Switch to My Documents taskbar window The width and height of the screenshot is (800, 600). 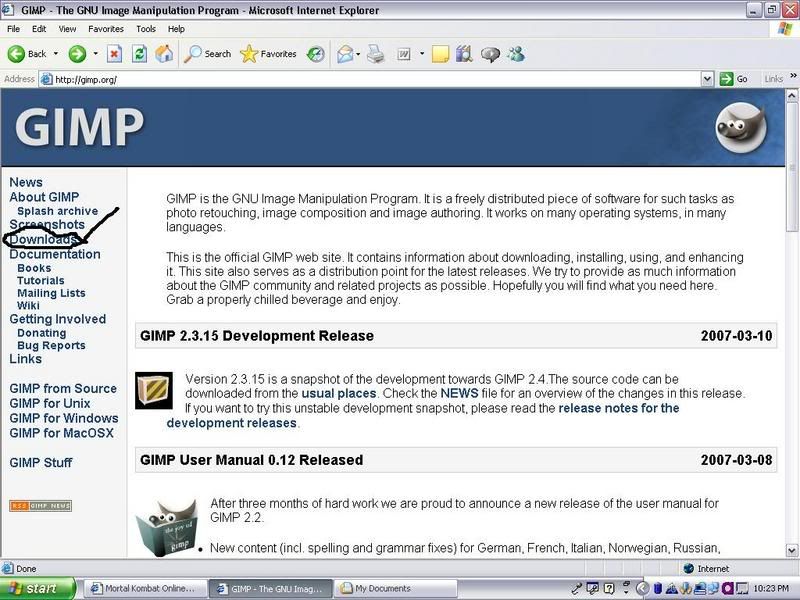[395, 588]
